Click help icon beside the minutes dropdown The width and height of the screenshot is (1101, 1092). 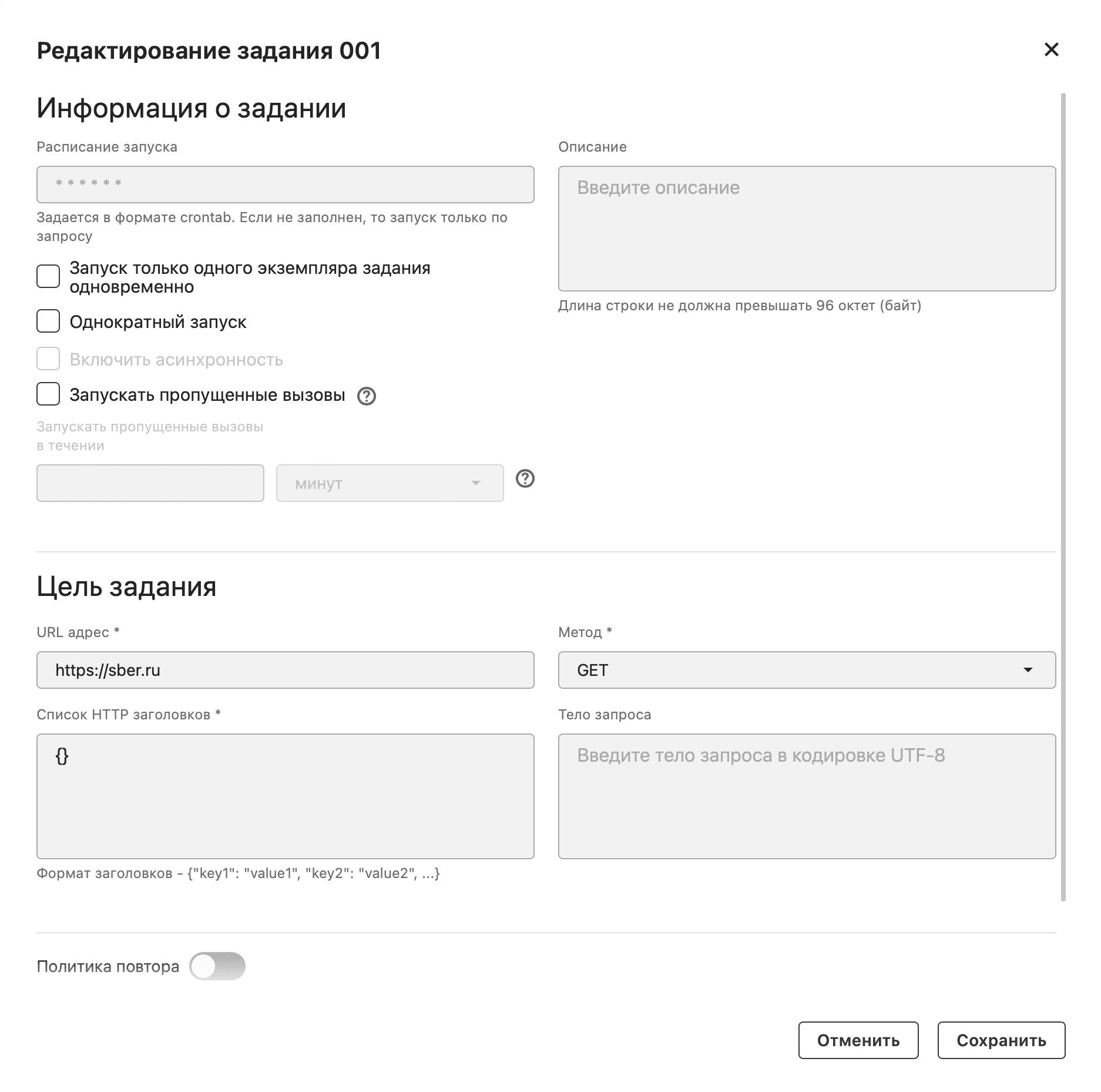point(525,479)
